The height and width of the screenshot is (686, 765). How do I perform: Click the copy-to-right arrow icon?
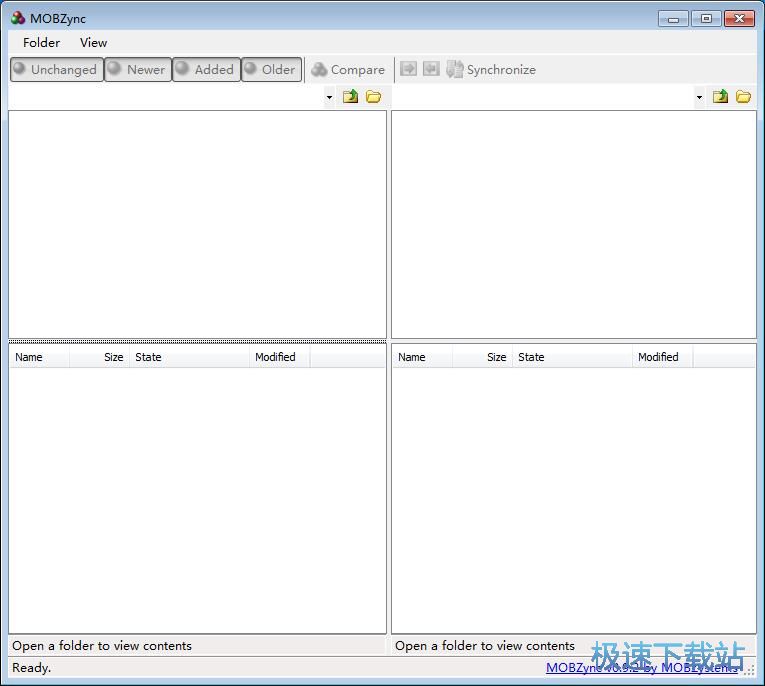click(408, 69)
